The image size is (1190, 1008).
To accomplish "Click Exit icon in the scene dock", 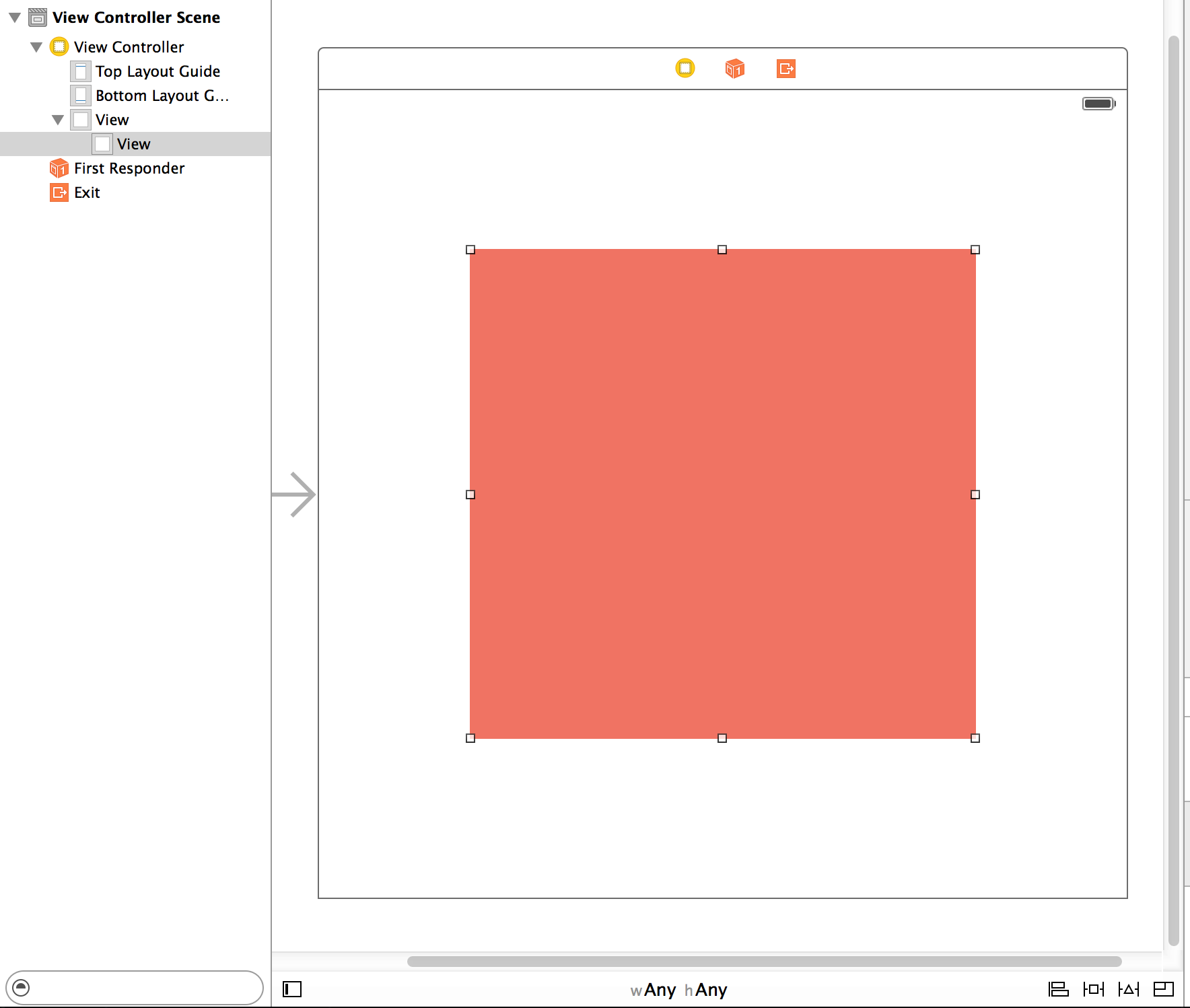I will 786,69.
